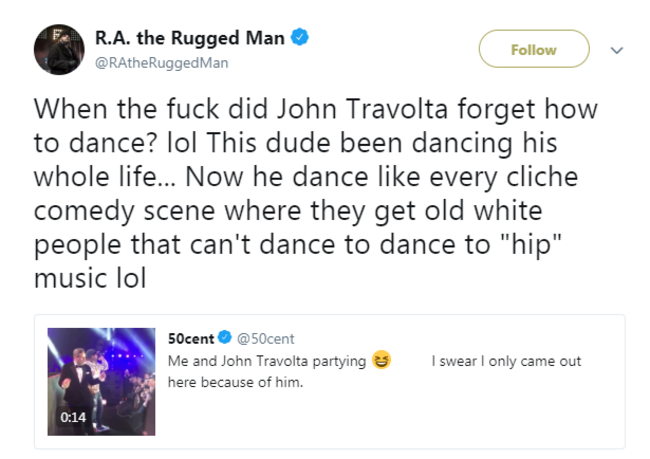The image size is (650, 459).
Task: Follow R.A. the Rugged Man
Action: (534, 49)
